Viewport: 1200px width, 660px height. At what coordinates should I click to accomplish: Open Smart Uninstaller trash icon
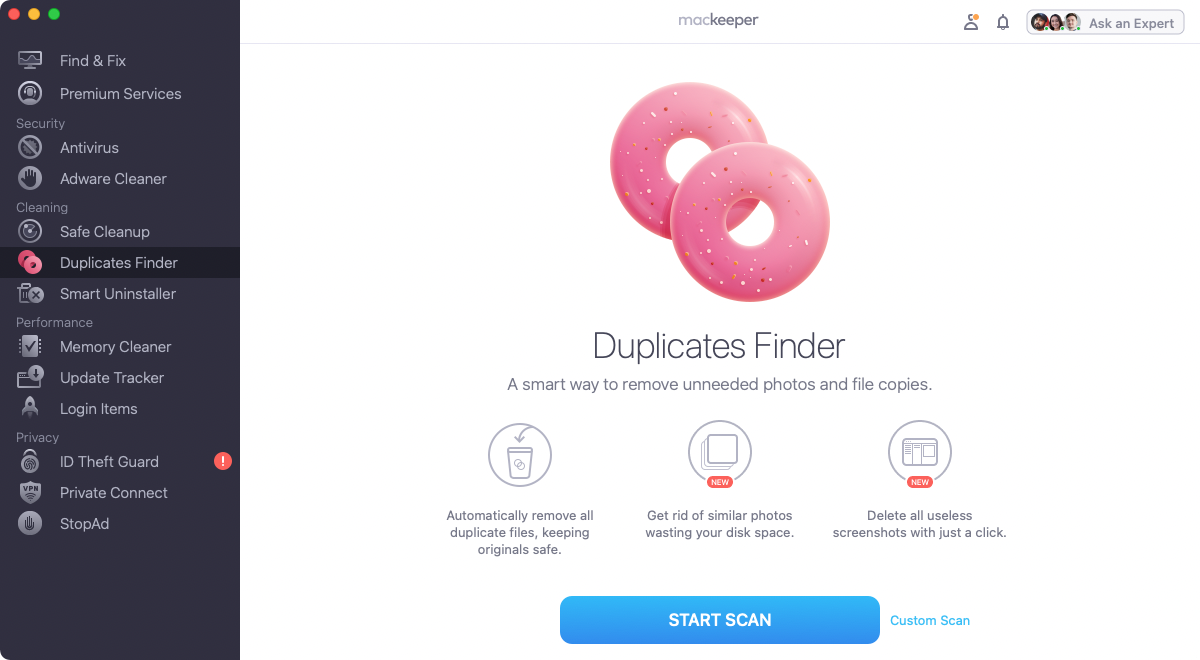click(x=30, y=293)
